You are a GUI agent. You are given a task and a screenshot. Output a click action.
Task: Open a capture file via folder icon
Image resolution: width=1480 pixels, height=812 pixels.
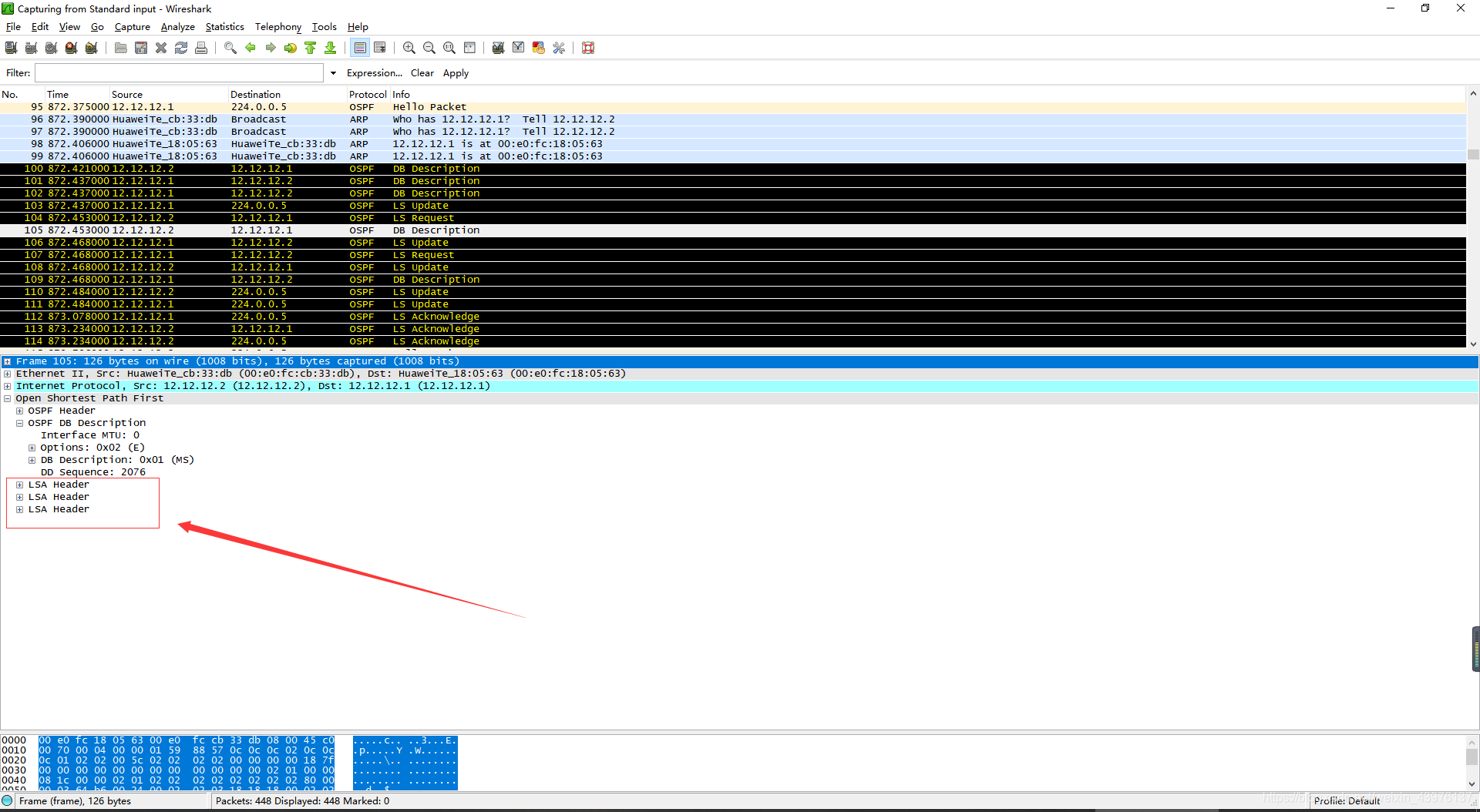pos(121,48)
